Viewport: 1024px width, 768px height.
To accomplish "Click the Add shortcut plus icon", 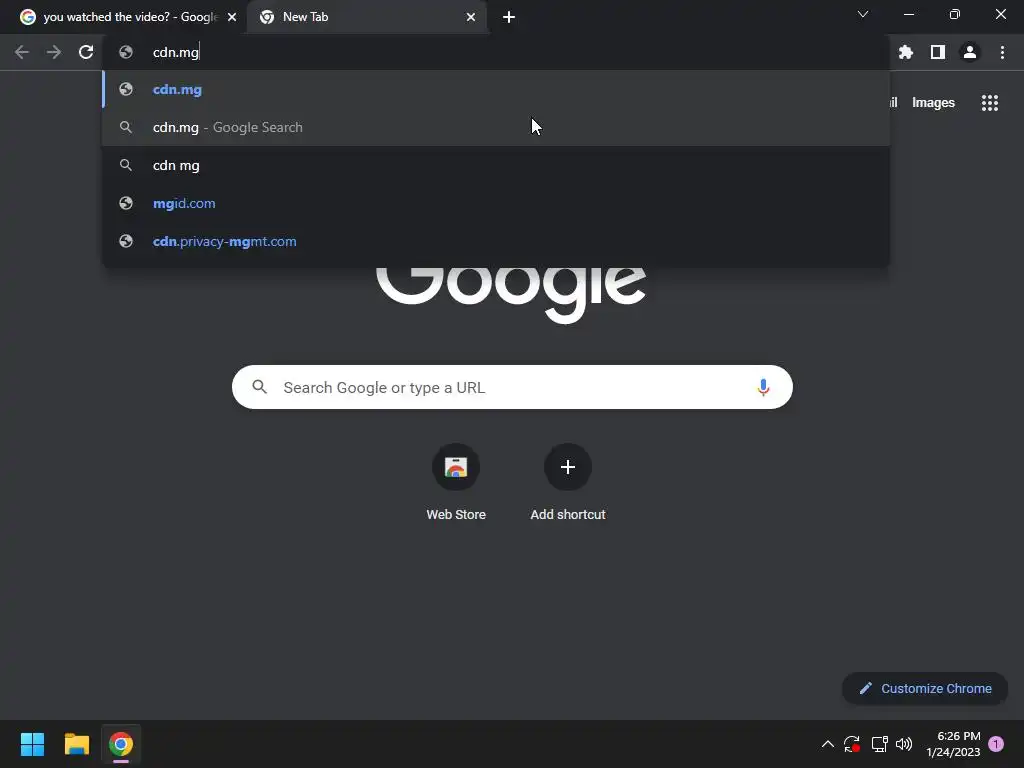I will [568, 467].
